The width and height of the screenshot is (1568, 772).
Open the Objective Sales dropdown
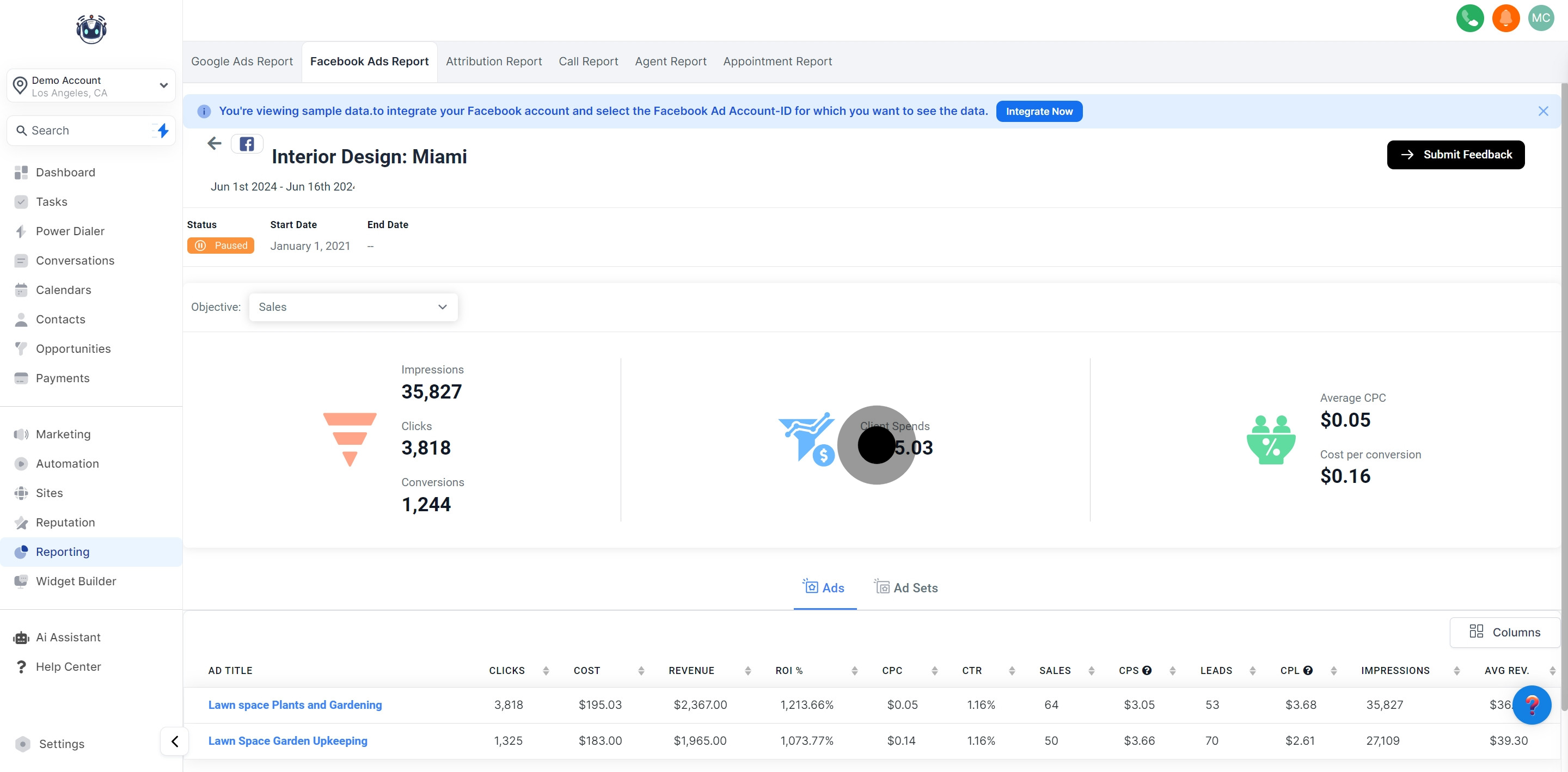click(x=353, y=307)
